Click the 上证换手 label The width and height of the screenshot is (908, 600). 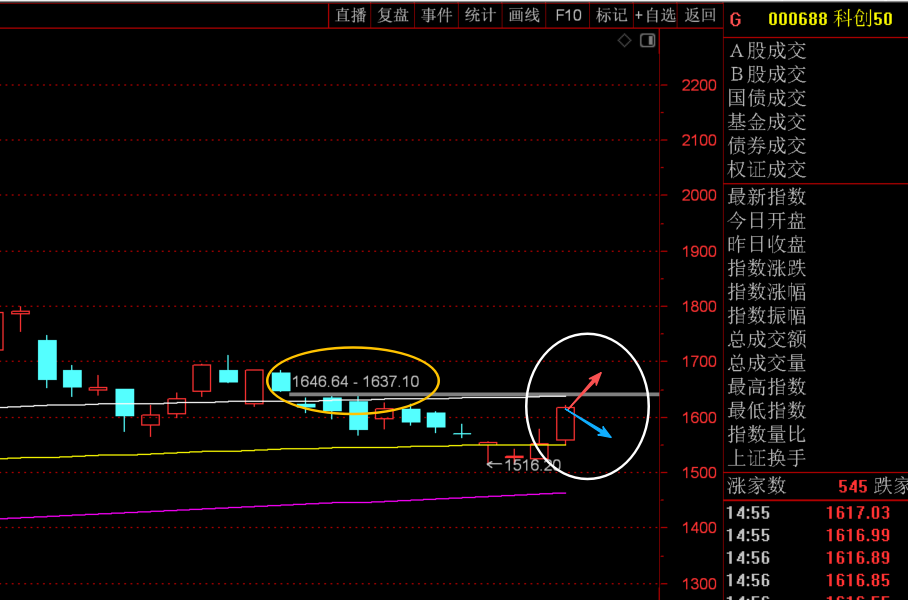[767, 458]
